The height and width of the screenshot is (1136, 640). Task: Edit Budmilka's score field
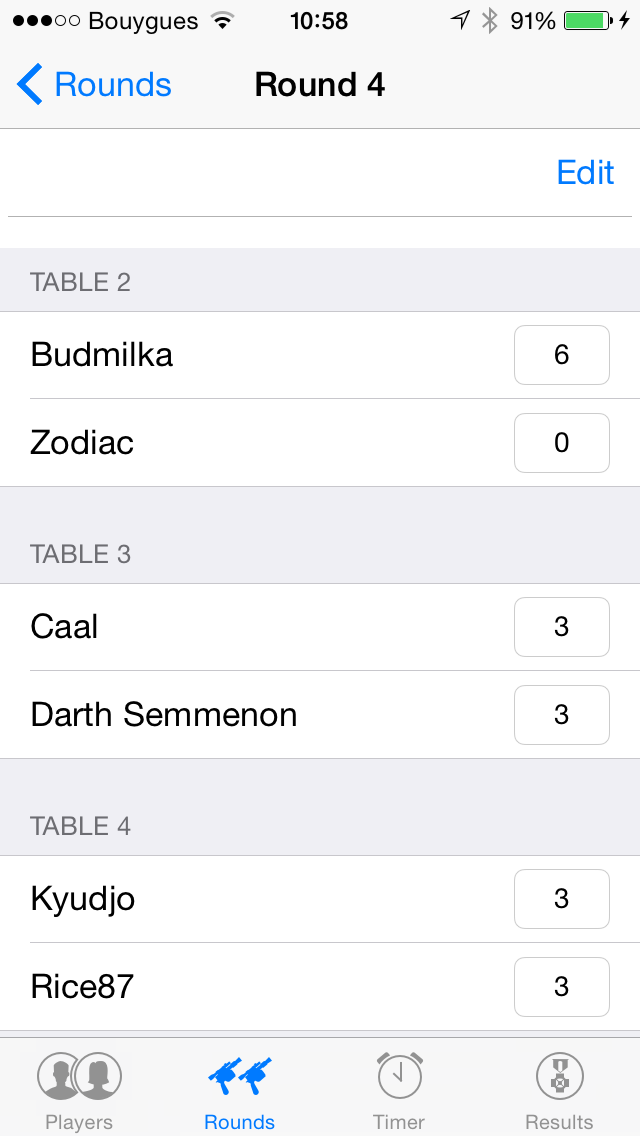561,355
